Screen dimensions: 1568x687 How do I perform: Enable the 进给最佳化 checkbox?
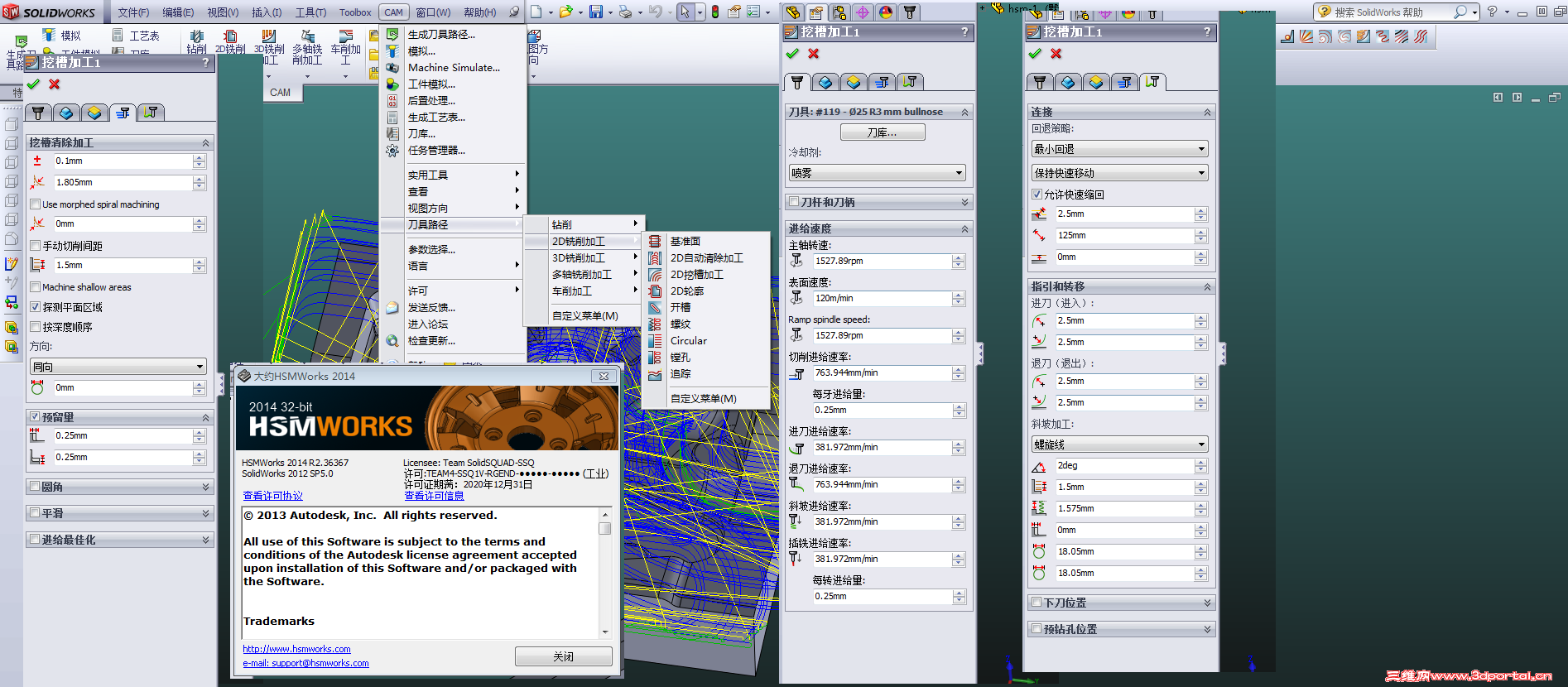[35, 540]
